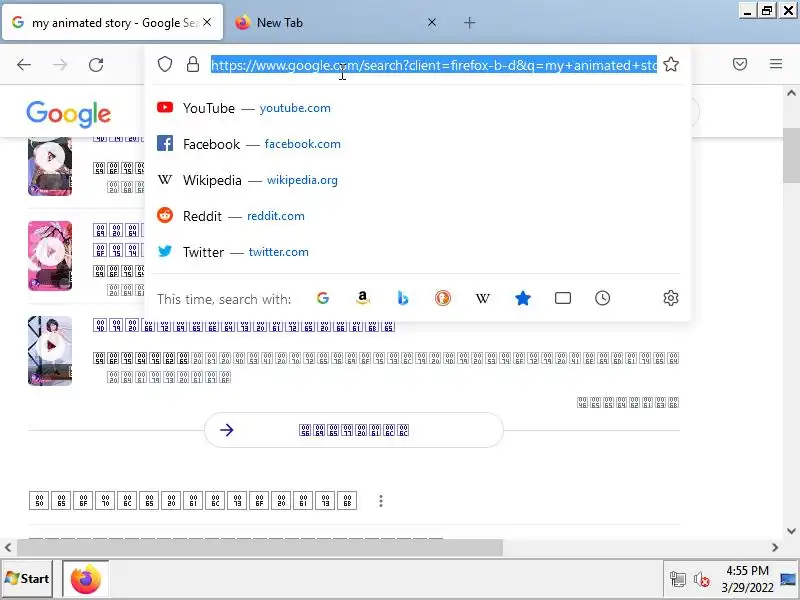800x600 pixels.
Task: Open the Firefox application menu
Action: point(776,64)
